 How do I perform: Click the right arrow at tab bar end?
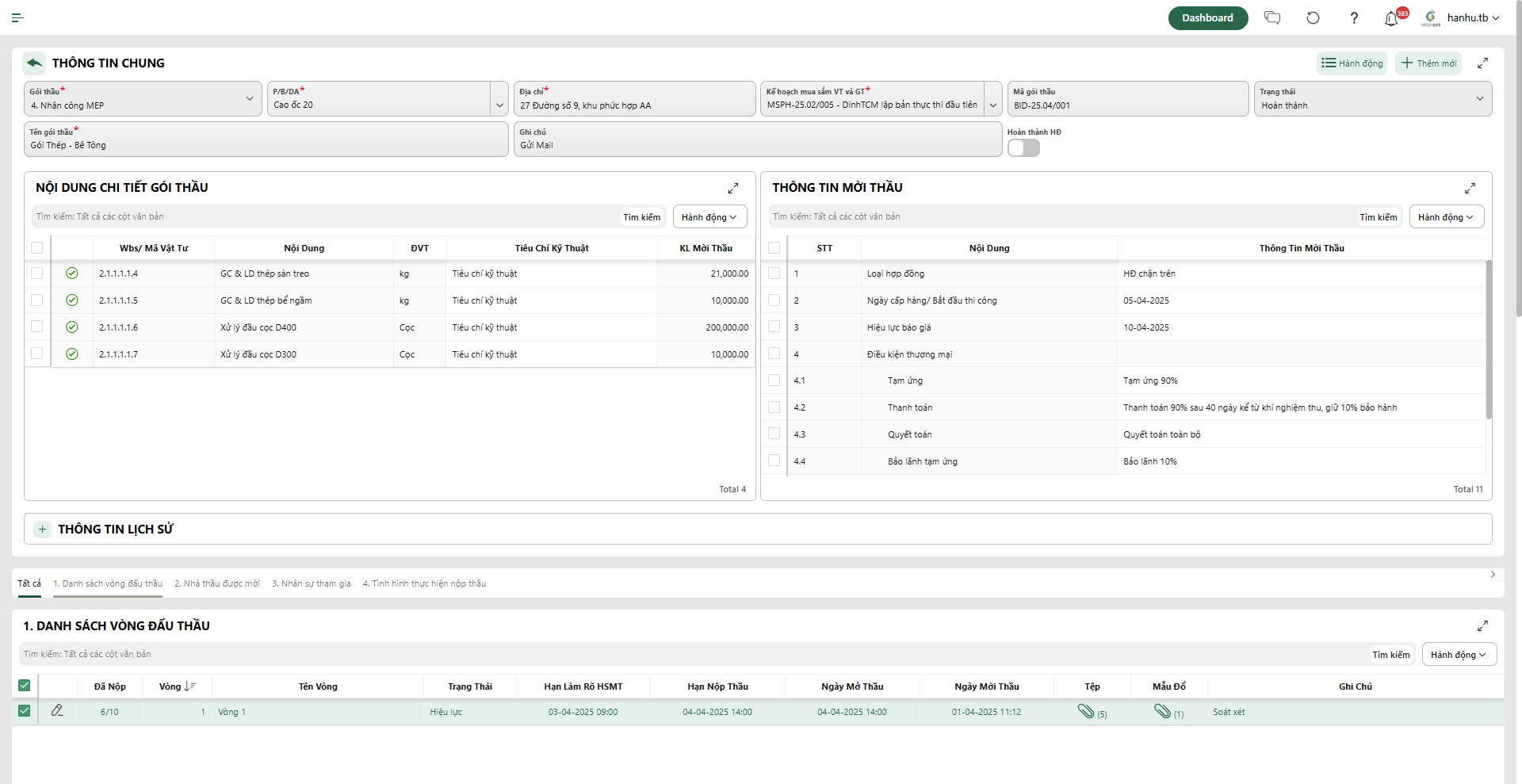point(1493,575)
